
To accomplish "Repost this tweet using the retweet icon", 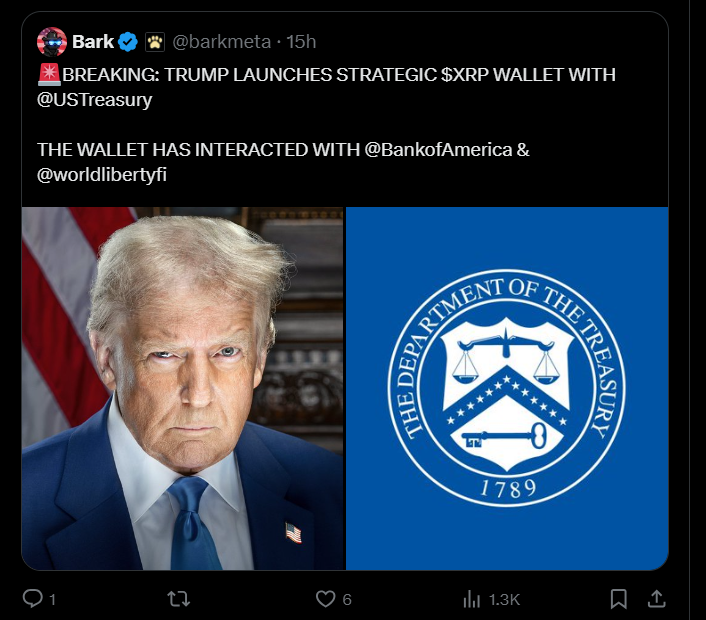I will tap(178, 599).
